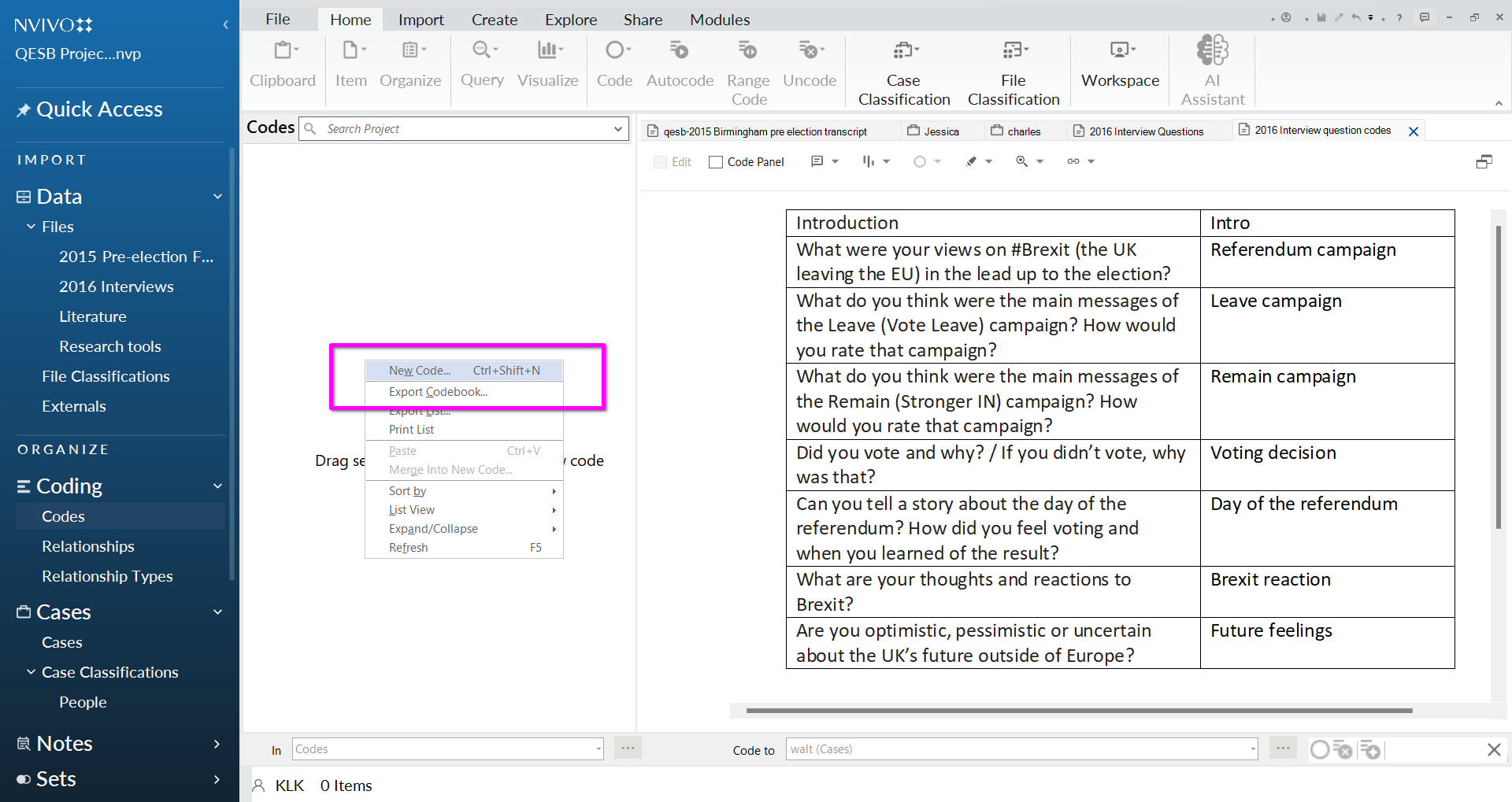
Task: Expand the Notes section
Action: click(x=217, y=744)
